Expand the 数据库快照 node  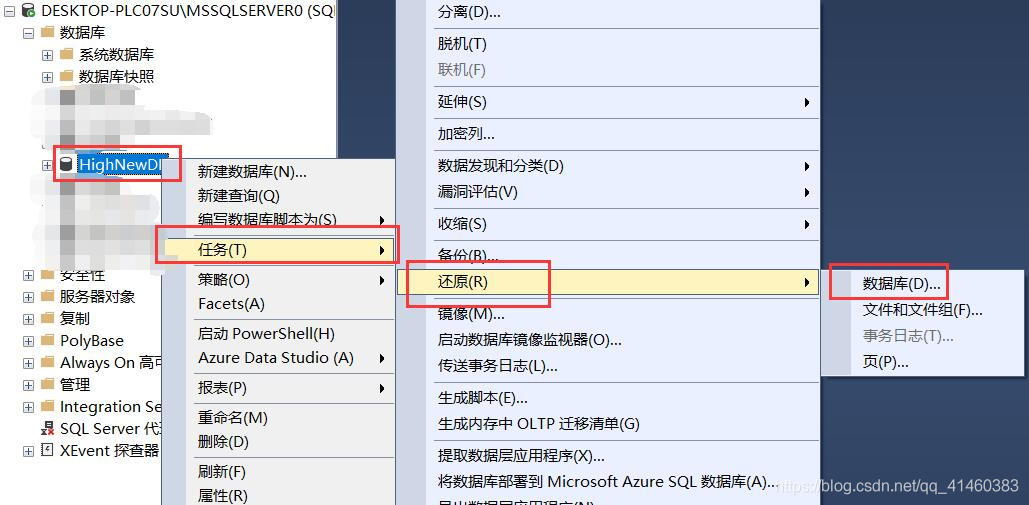click(47, 77)
